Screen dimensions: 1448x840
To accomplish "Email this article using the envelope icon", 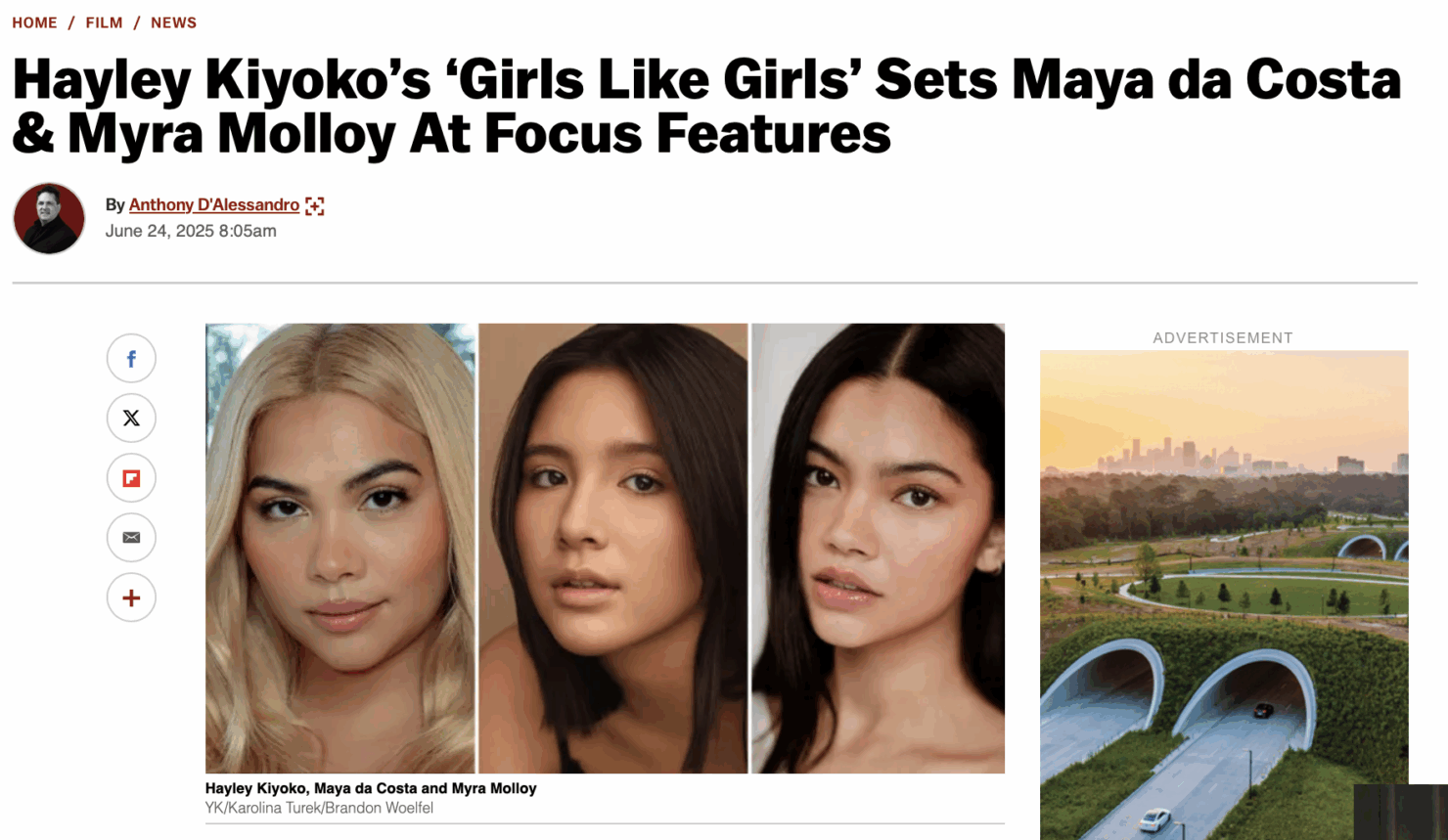I will tap(131, 538).
